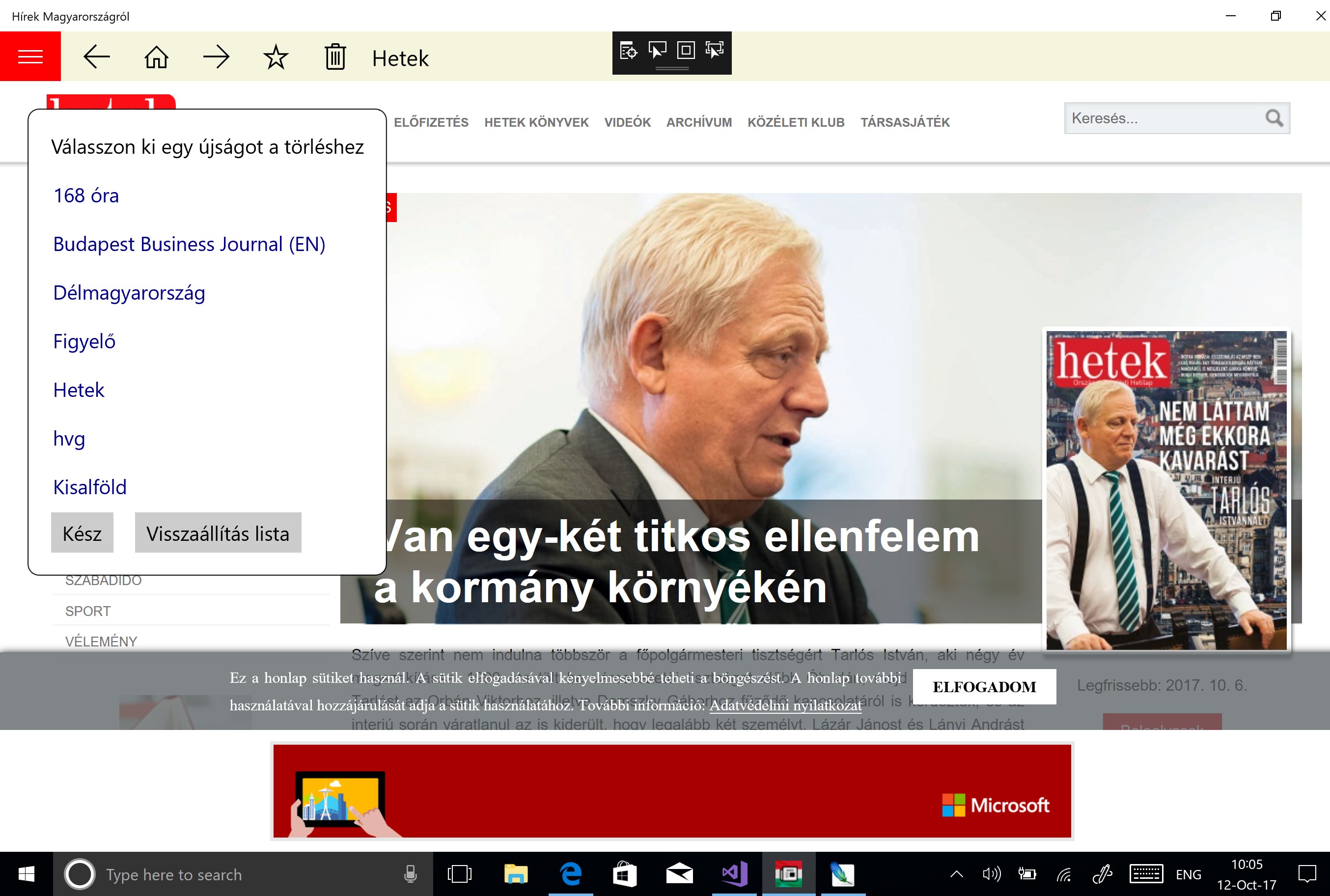The width and height of the screenshot is (1330, 896).
Task: Click the trash delete icon
Action: point(335,57)
